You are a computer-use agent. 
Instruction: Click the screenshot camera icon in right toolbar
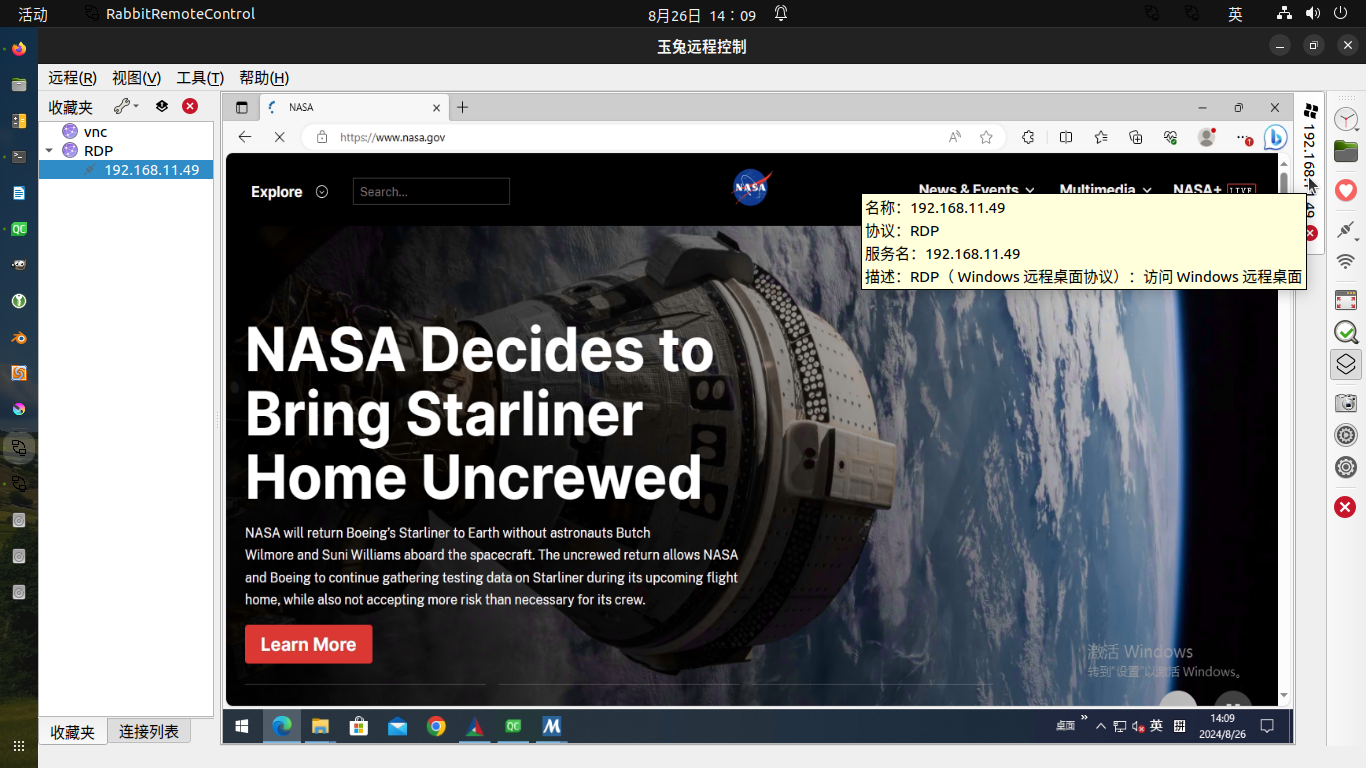point(1346,402)
